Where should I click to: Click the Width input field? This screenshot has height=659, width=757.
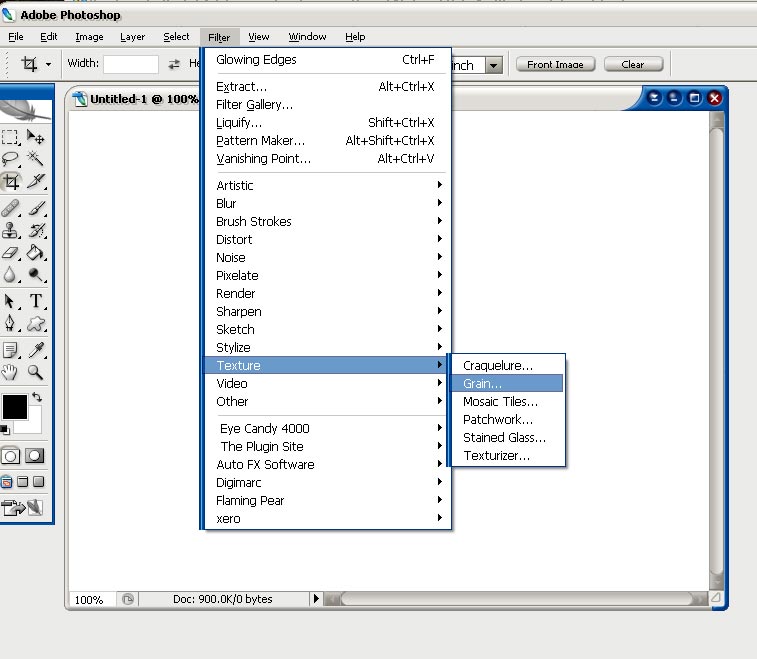(131, 65)
